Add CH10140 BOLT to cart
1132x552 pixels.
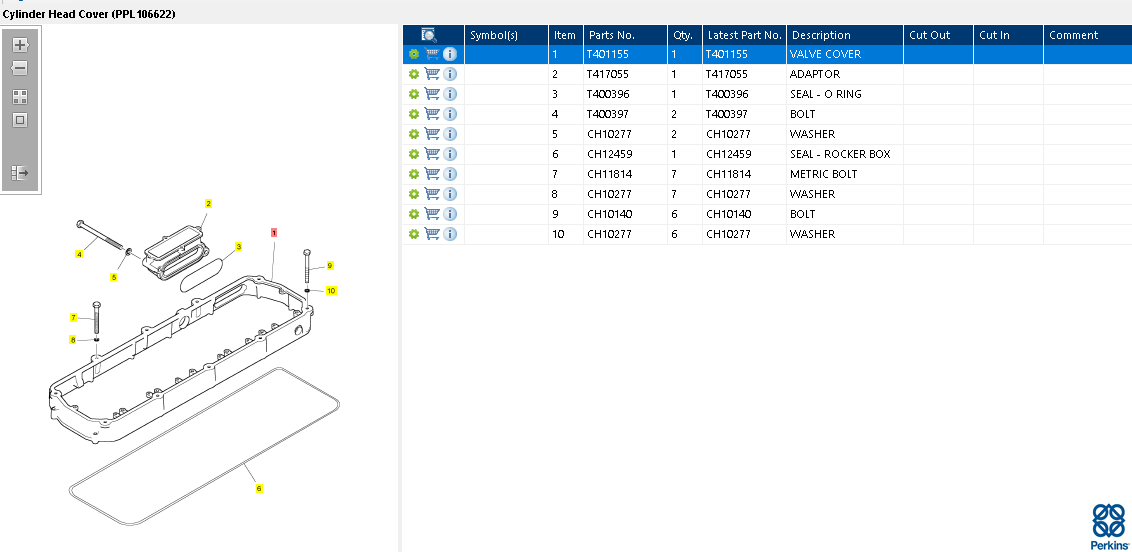(x=432, y=214)
